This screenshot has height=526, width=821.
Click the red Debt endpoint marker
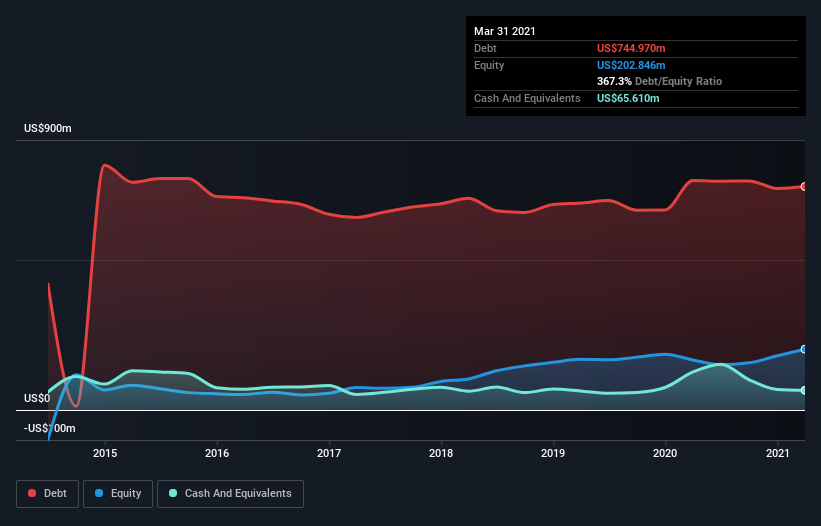click(804, 187)
